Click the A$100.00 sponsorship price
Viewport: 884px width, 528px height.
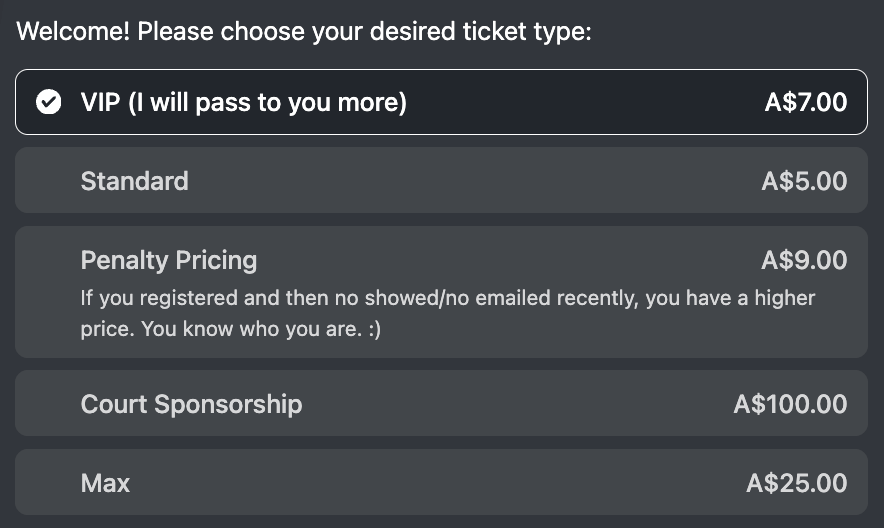(790, 404)
